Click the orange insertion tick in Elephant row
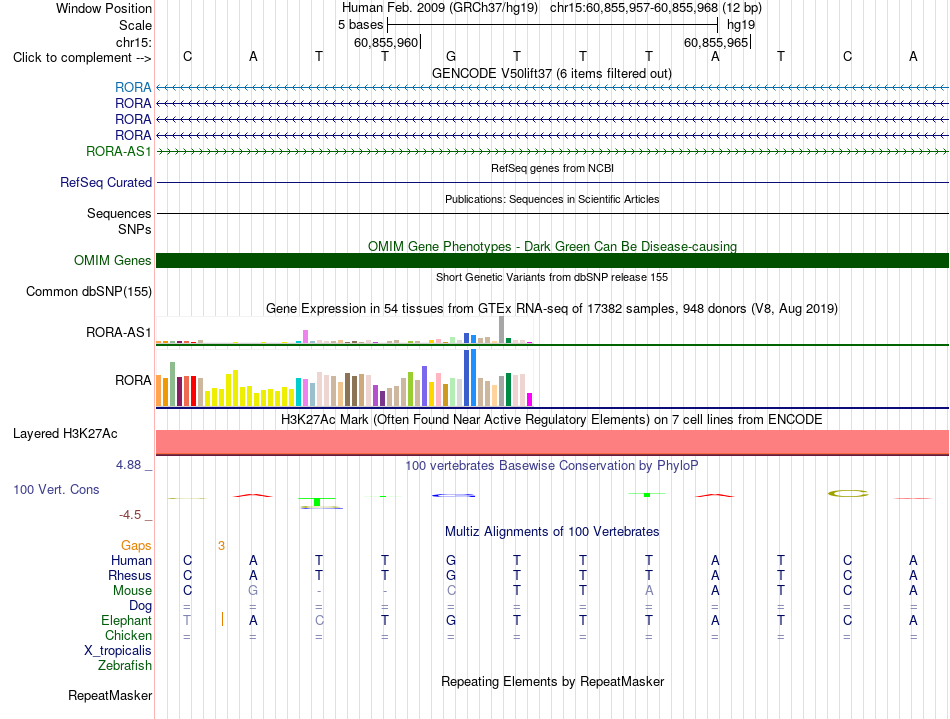The image size is (950, 719). [x=222, y=619]
